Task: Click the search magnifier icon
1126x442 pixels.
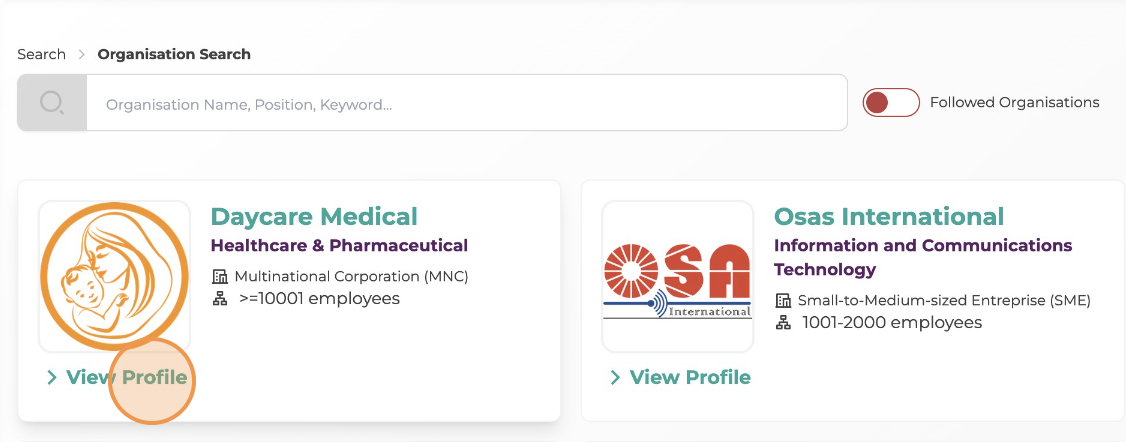Action: point(52,103)
